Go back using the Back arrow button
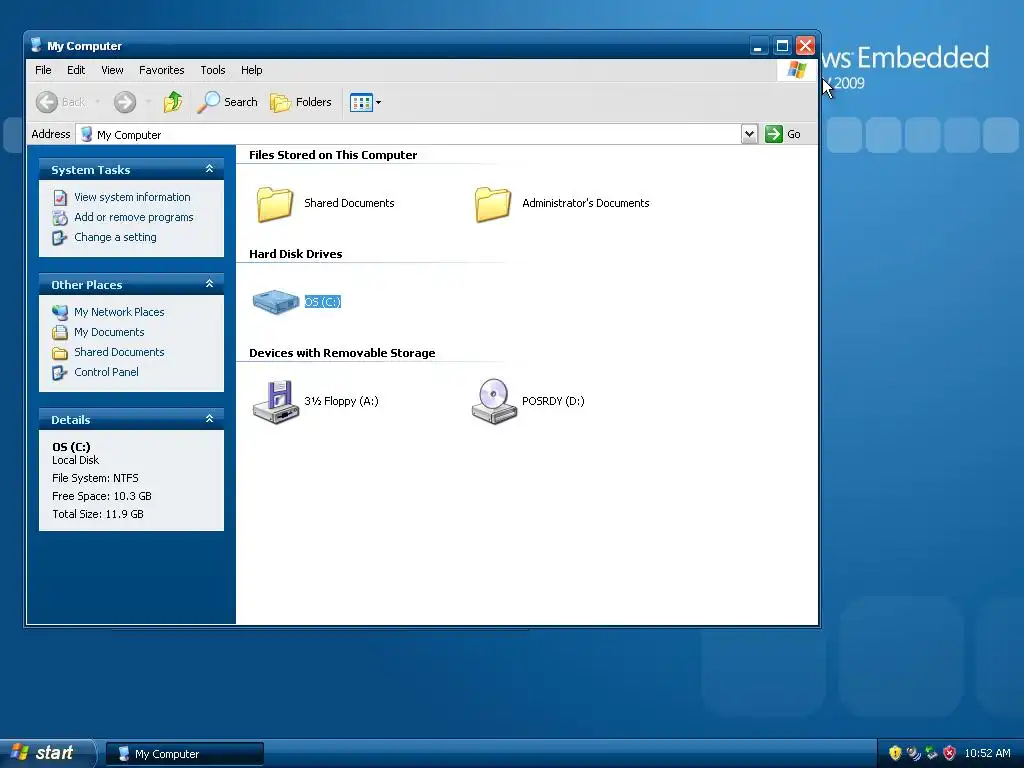Viewport: 1024px width, 768px height. (x=60, y=102)
